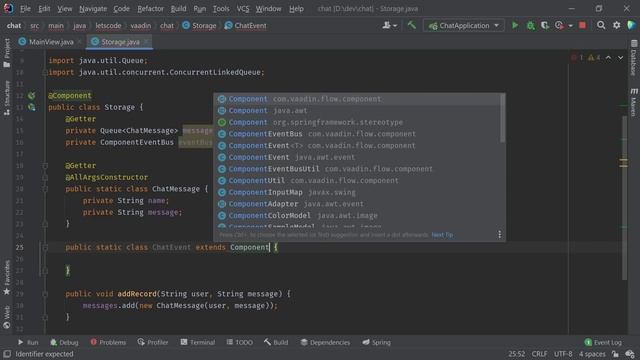Open the VCS menu
The width and height of the screenshot is (640, 360).
[x=243, y=9]
